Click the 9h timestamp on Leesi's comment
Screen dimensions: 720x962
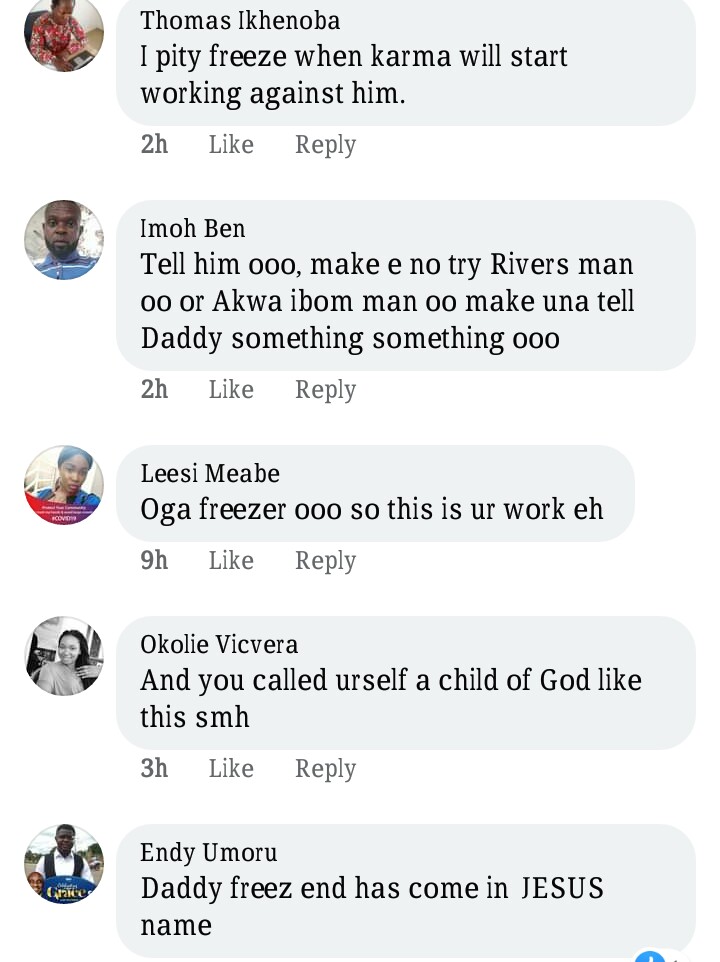[x=154, y=560]
